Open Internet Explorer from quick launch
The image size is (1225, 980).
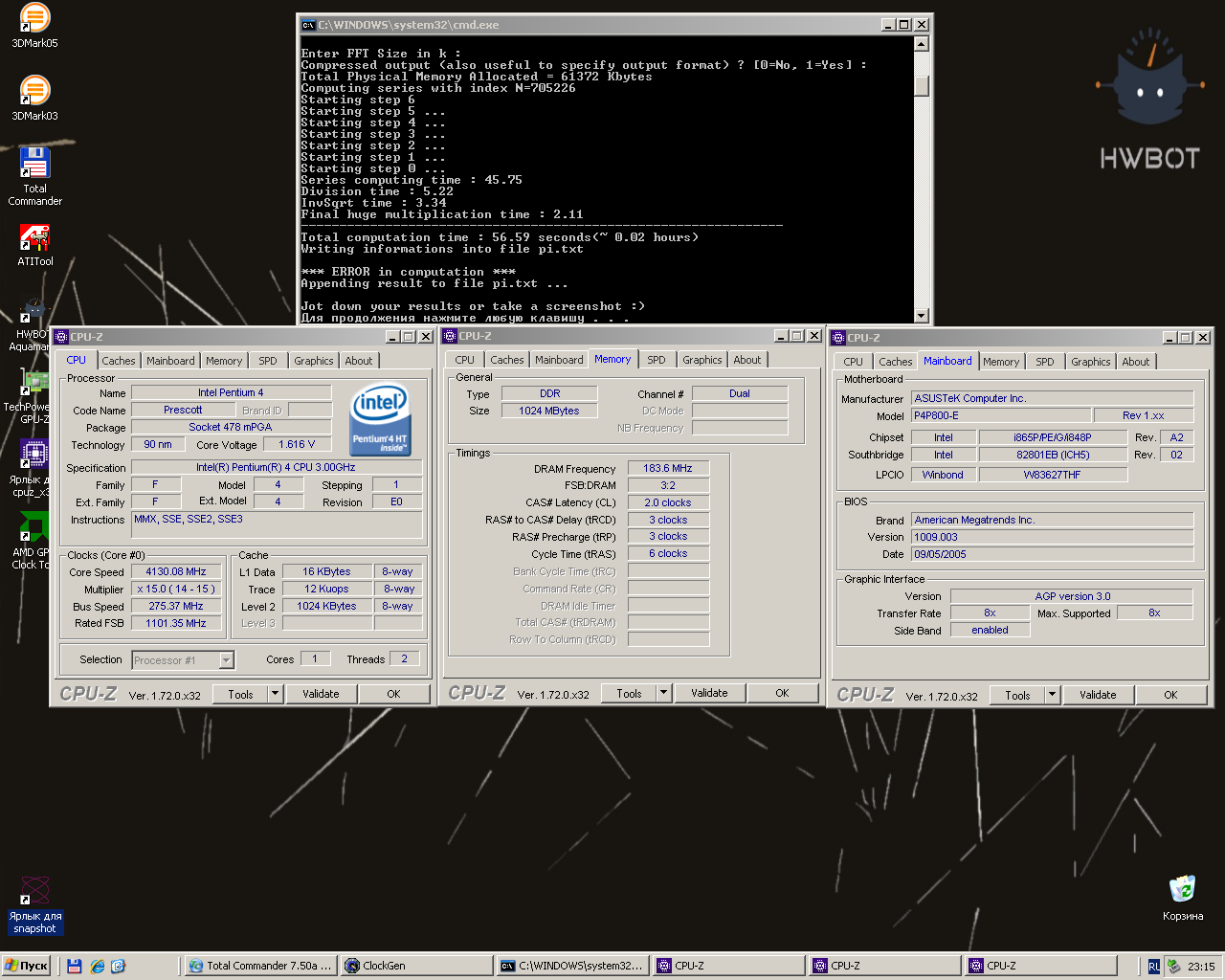[x=97, y=967]
